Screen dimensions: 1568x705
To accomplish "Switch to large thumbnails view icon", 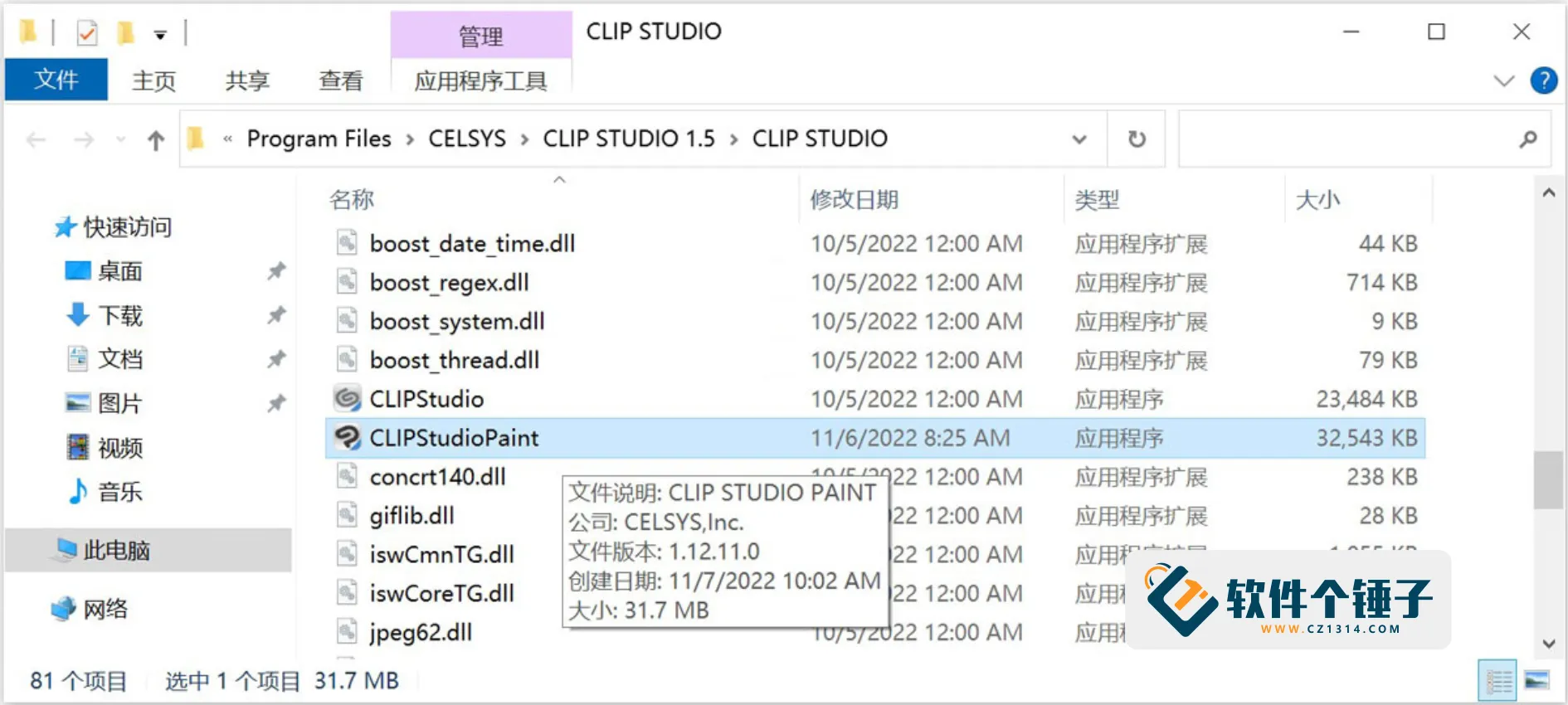I will point(1536,681).
